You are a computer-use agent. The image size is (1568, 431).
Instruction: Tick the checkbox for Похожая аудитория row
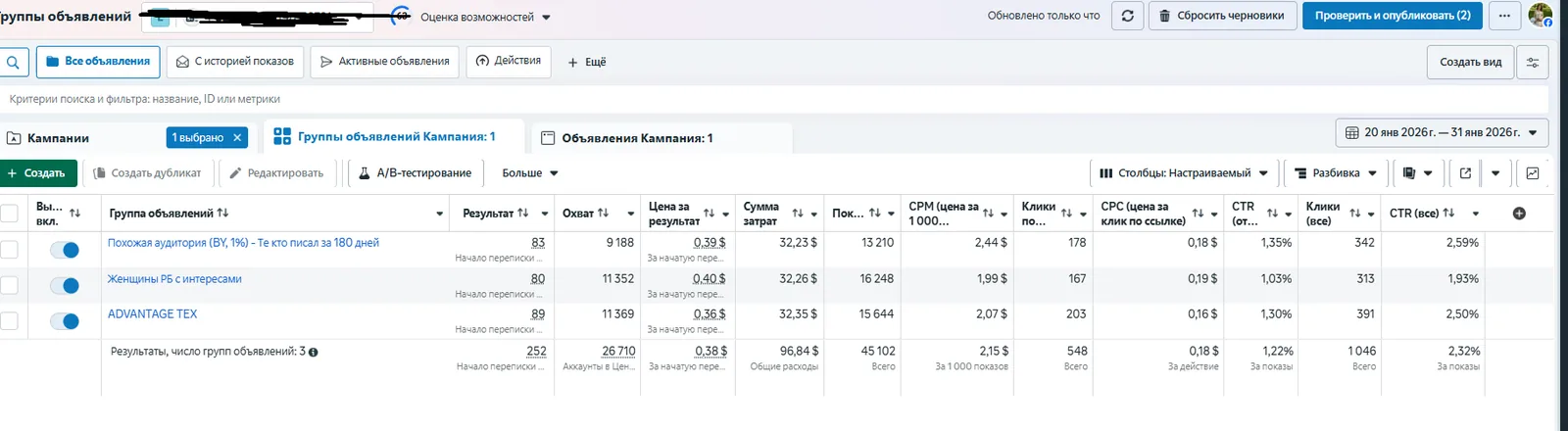(x=9, y=250)
